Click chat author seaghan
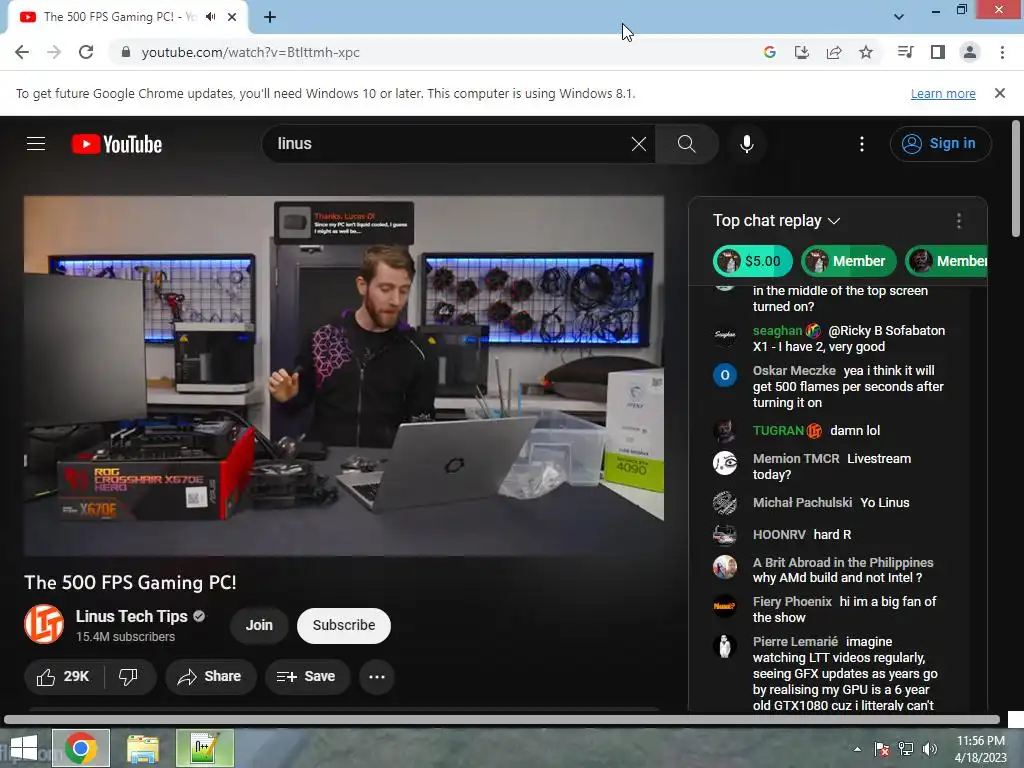The width and height of the screenshot is (1024, 768). click(x=777, y=330)
